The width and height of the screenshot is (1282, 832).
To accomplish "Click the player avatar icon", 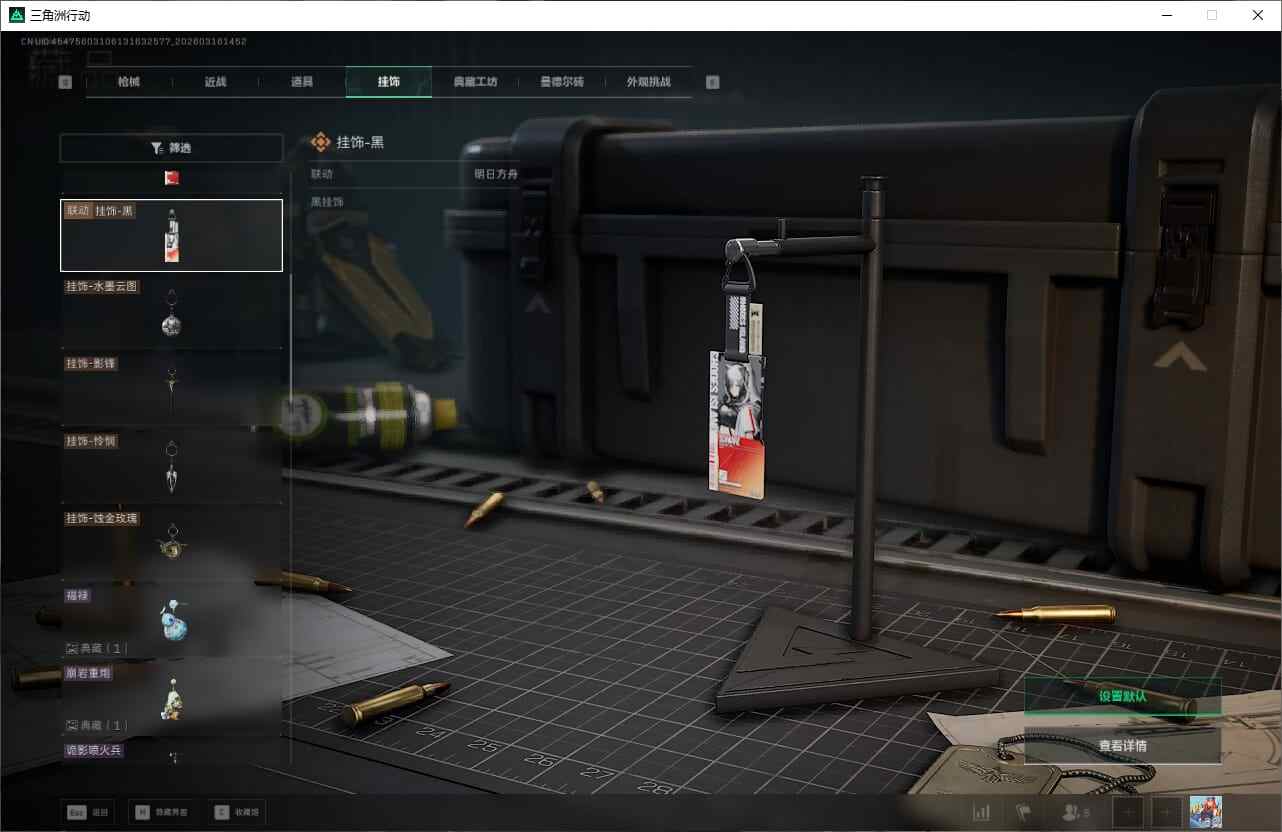I will click(1205, 813).
